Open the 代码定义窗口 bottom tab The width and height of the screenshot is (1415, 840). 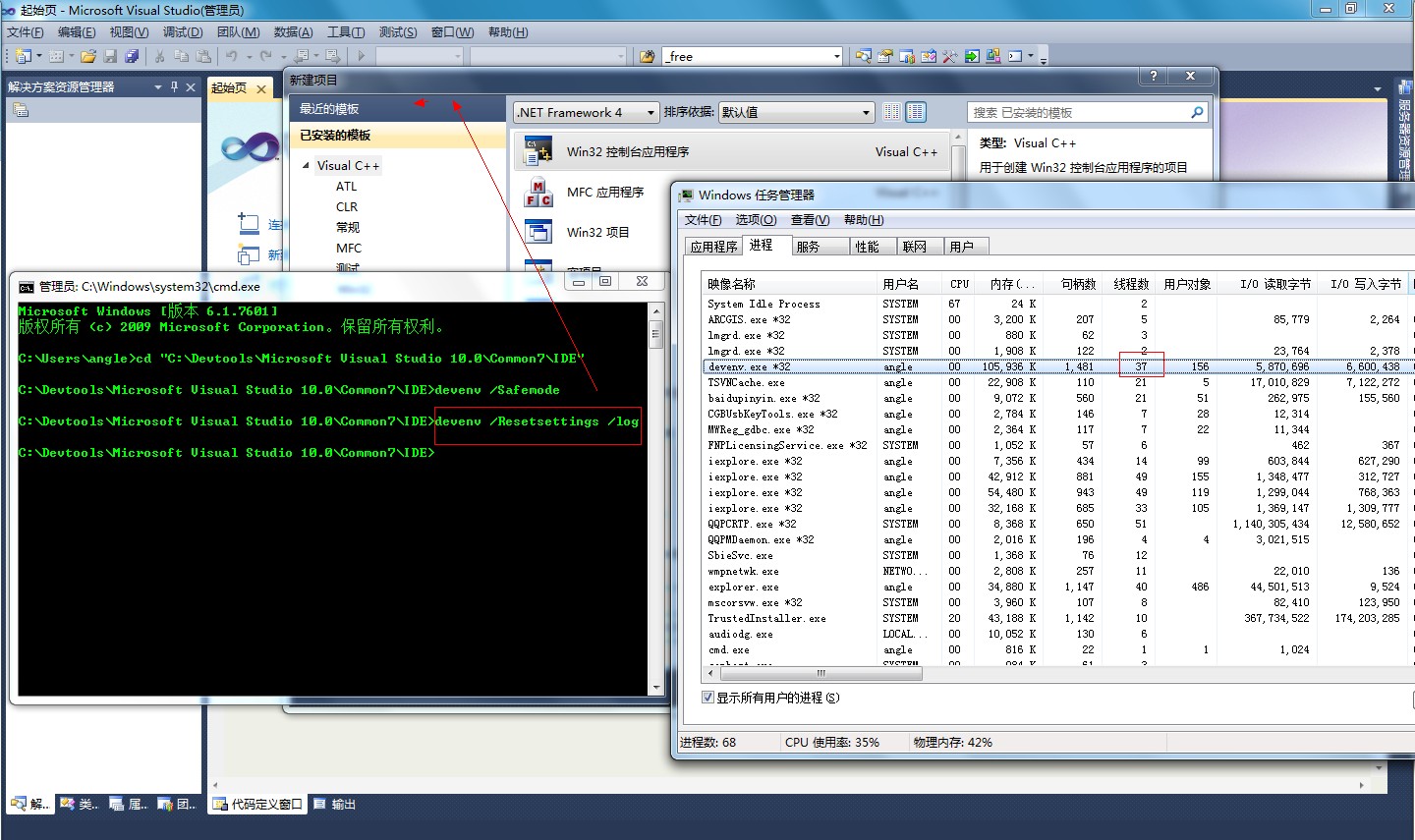[257, 804]
